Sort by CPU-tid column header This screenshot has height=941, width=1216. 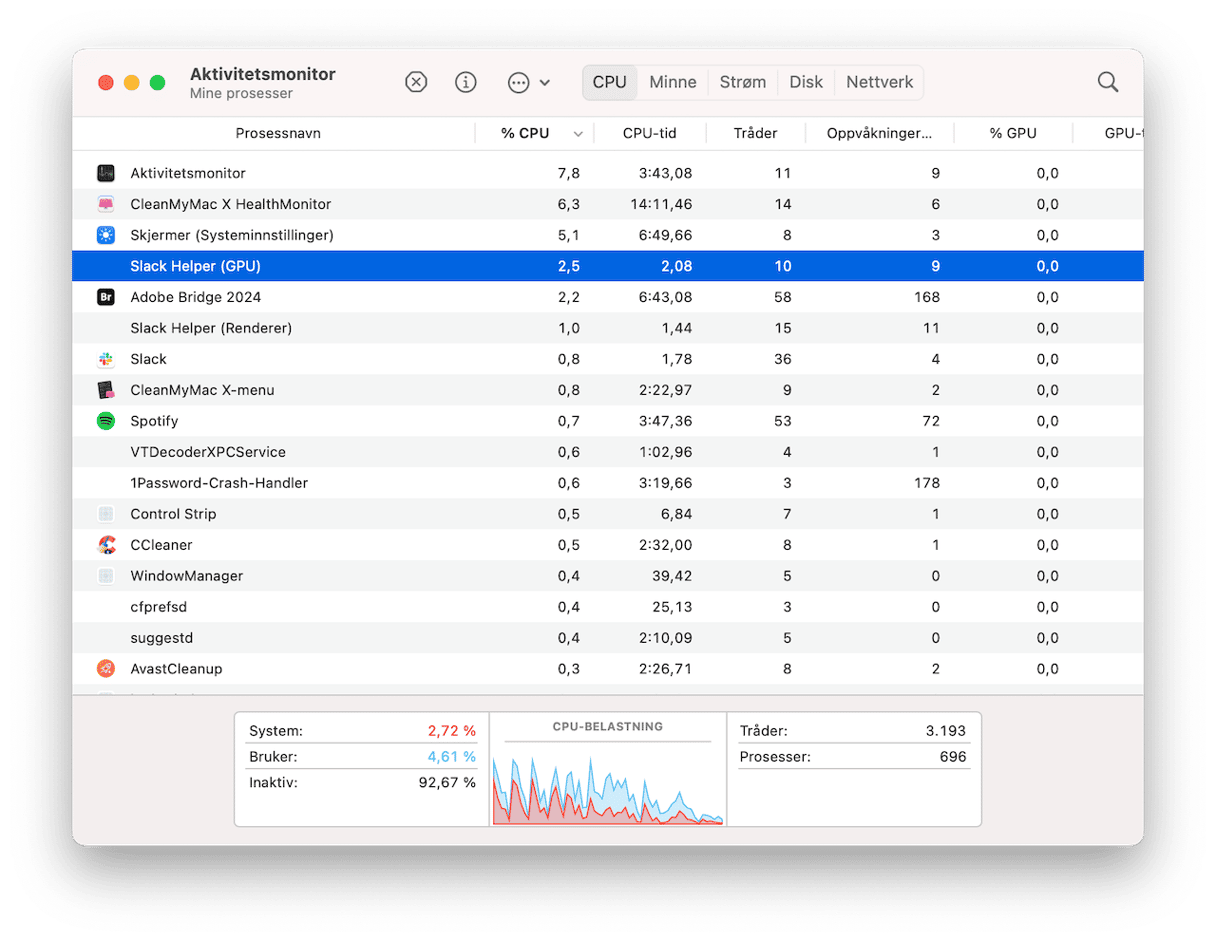pyautogui.click(x=650, y=133)
